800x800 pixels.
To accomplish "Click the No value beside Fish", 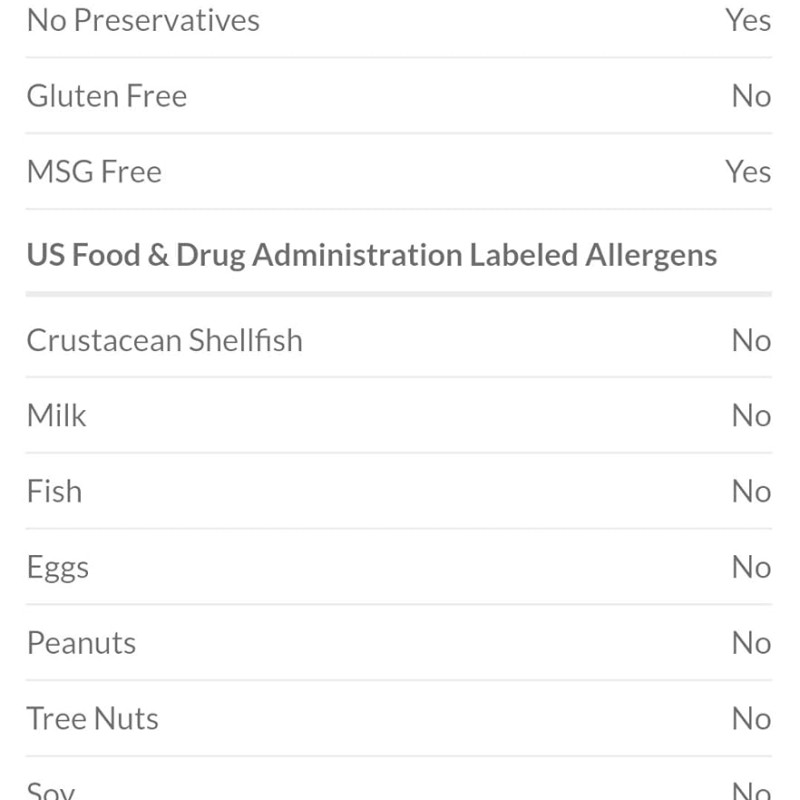I will coord(751,492).
